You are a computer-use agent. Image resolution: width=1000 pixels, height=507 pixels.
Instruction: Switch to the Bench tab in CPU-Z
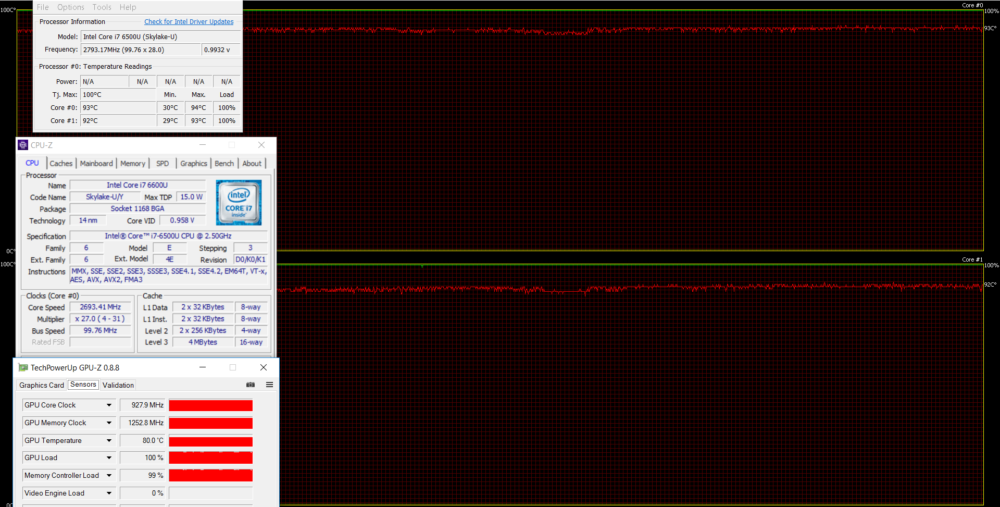click(x=224, y=163)
